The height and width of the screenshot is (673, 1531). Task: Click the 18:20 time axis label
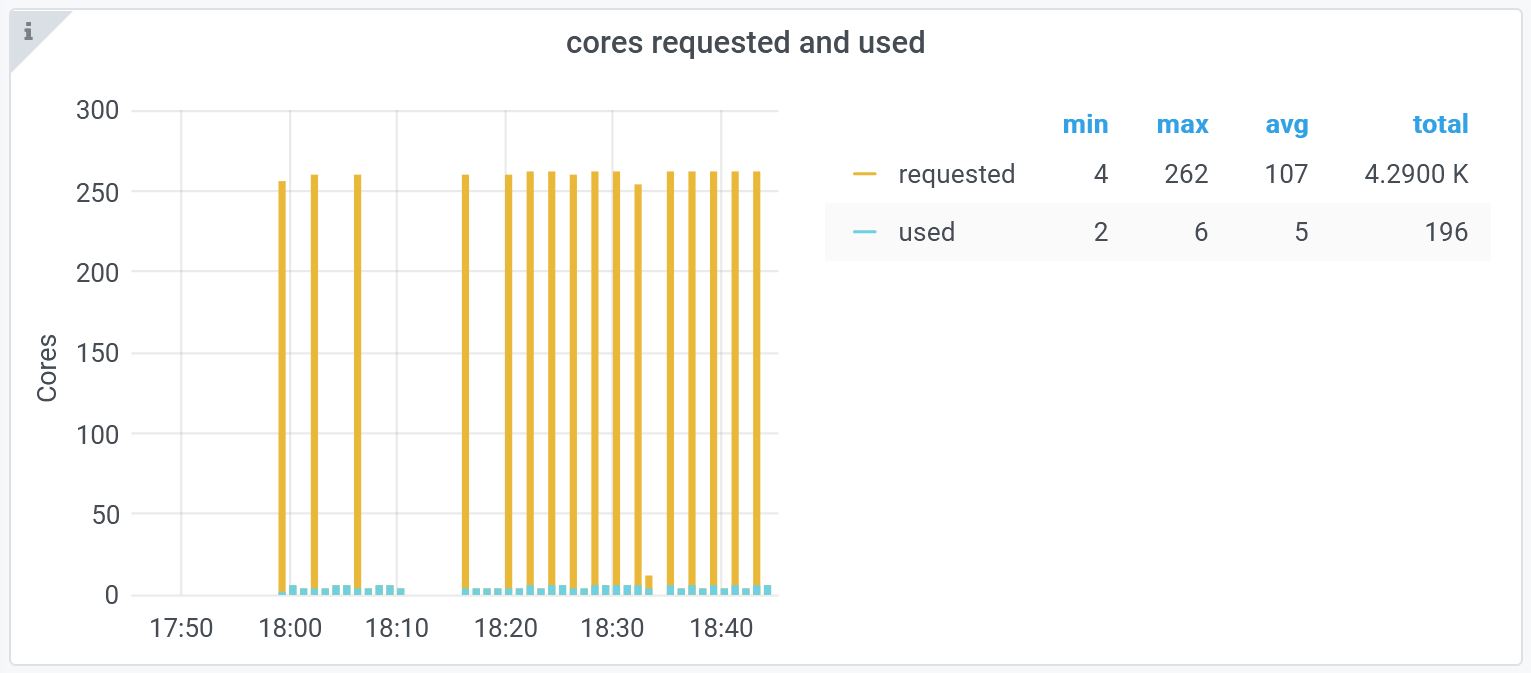[506, 629]
